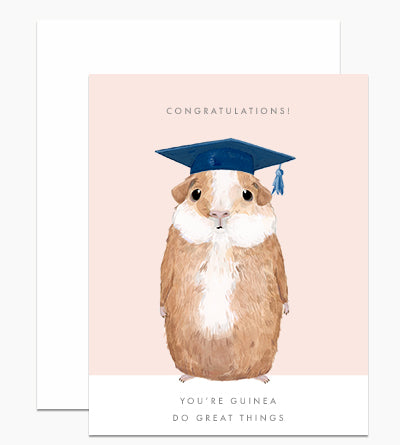
Task: Click the guinea pig's pink nose
Action: coord(219,214)
